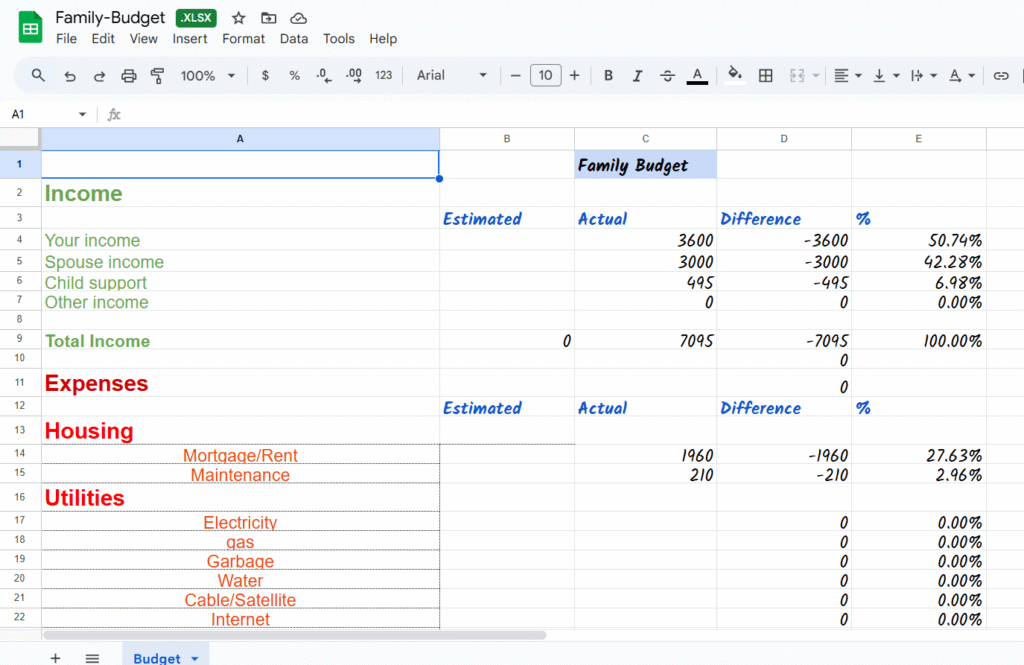Open text rotation dropdown
This screenshot has width=1024, height=665.
pyautogui.click(x=961, y=76)
